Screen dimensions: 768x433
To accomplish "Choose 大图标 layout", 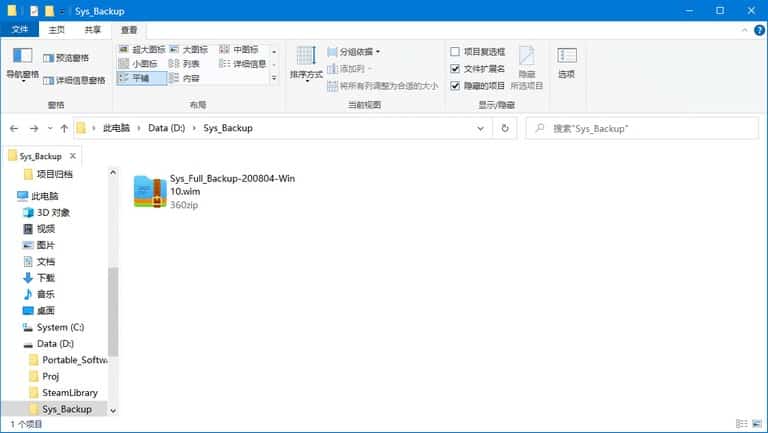I will click(x=189, y=49).
